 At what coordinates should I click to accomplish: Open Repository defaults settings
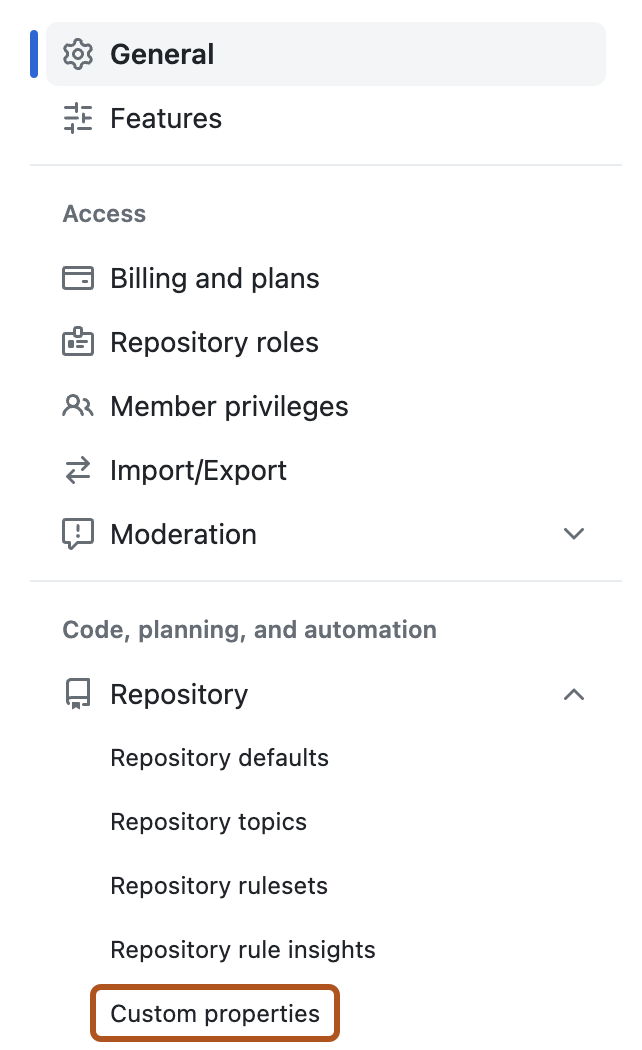[x=219, y=757]
